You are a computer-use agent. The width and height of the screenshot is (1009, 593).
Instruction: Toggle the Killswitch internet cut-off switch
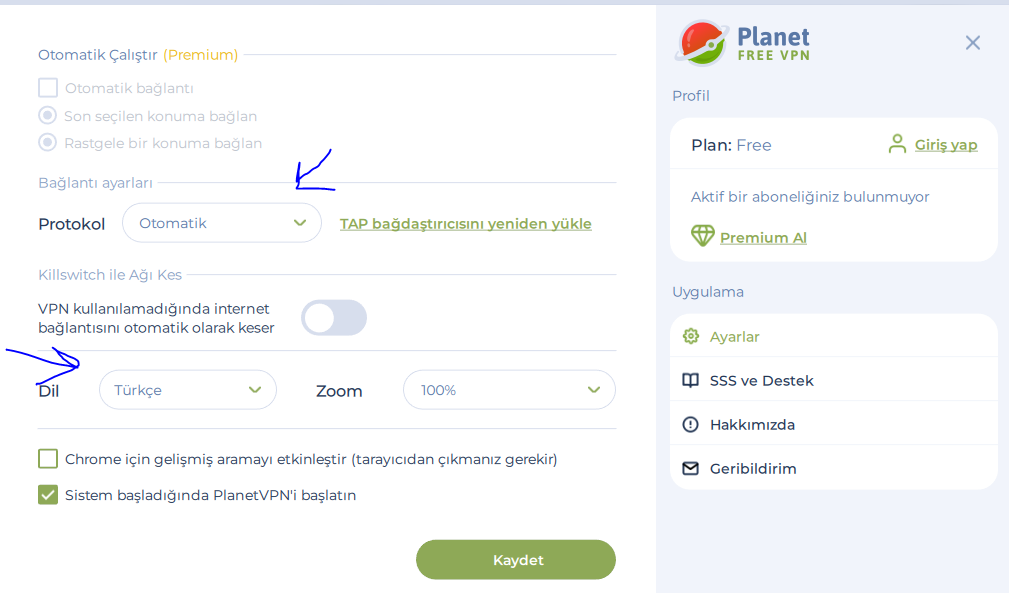point(334,318)
